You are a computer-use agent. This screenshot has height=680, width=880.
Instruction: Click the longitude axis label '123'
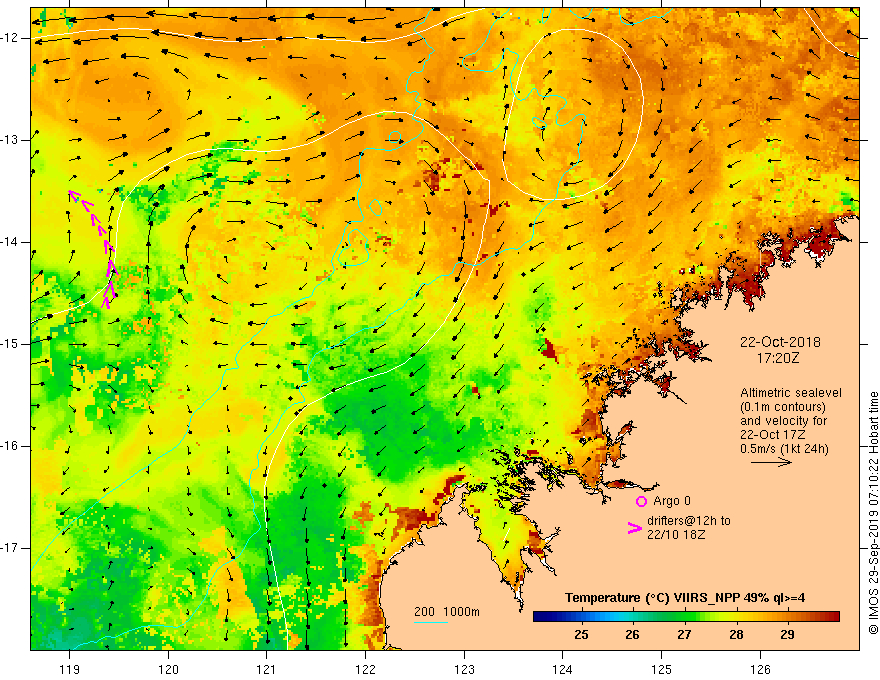(464, 669)
